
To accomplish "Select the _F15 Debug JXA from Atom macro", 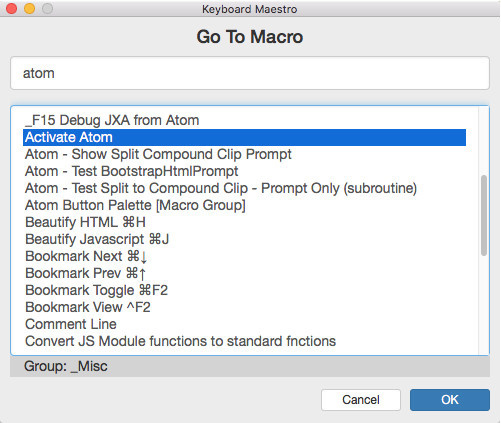I will [x=244, y=120].
